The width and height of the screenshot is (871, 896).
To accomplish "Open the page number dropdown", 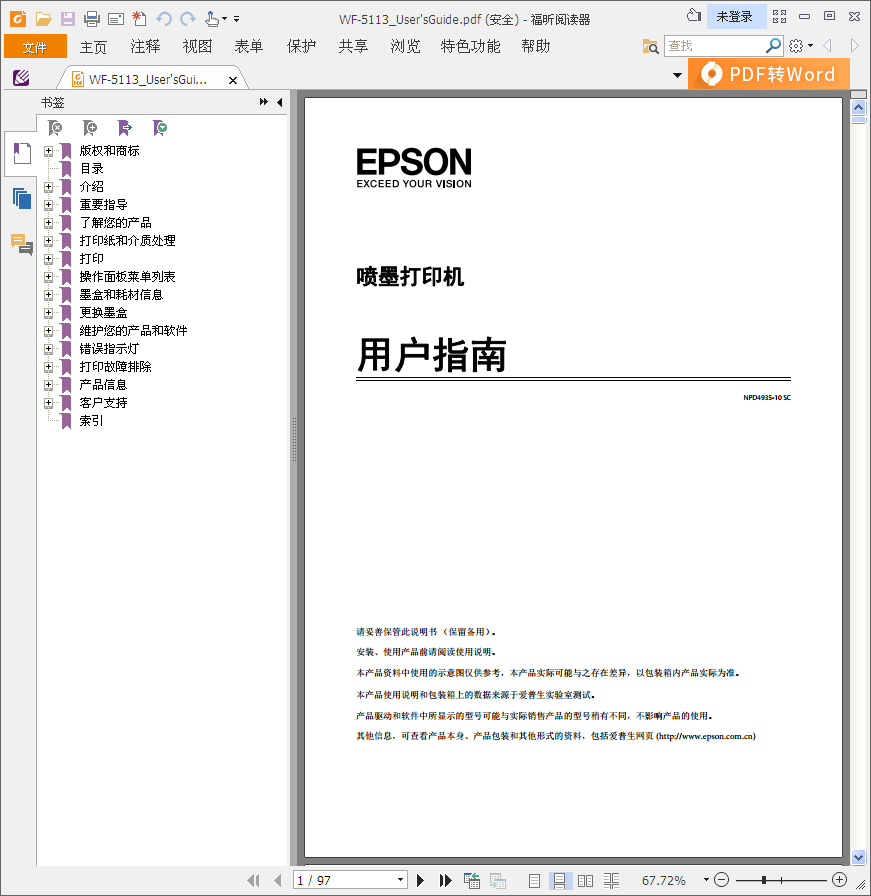I will tap(401, 880).
